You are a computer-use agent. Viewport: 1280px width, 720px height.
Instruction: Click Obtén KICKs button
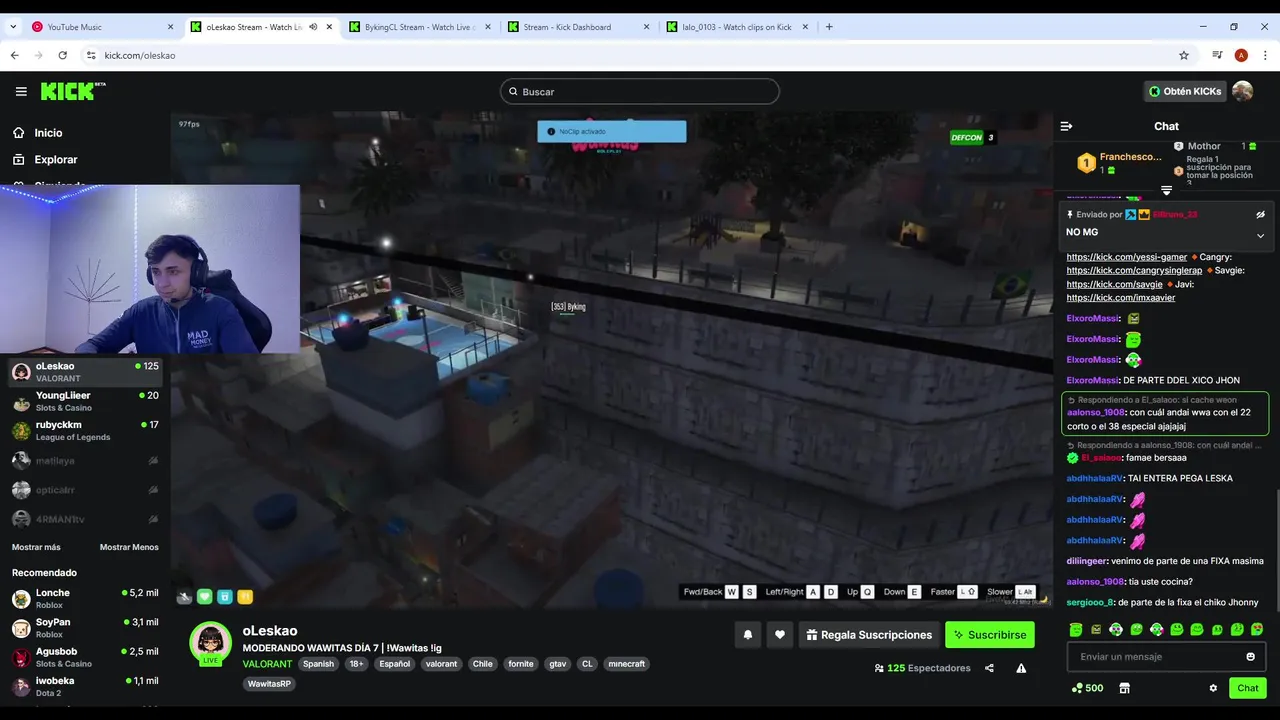tap(1185, 91)
